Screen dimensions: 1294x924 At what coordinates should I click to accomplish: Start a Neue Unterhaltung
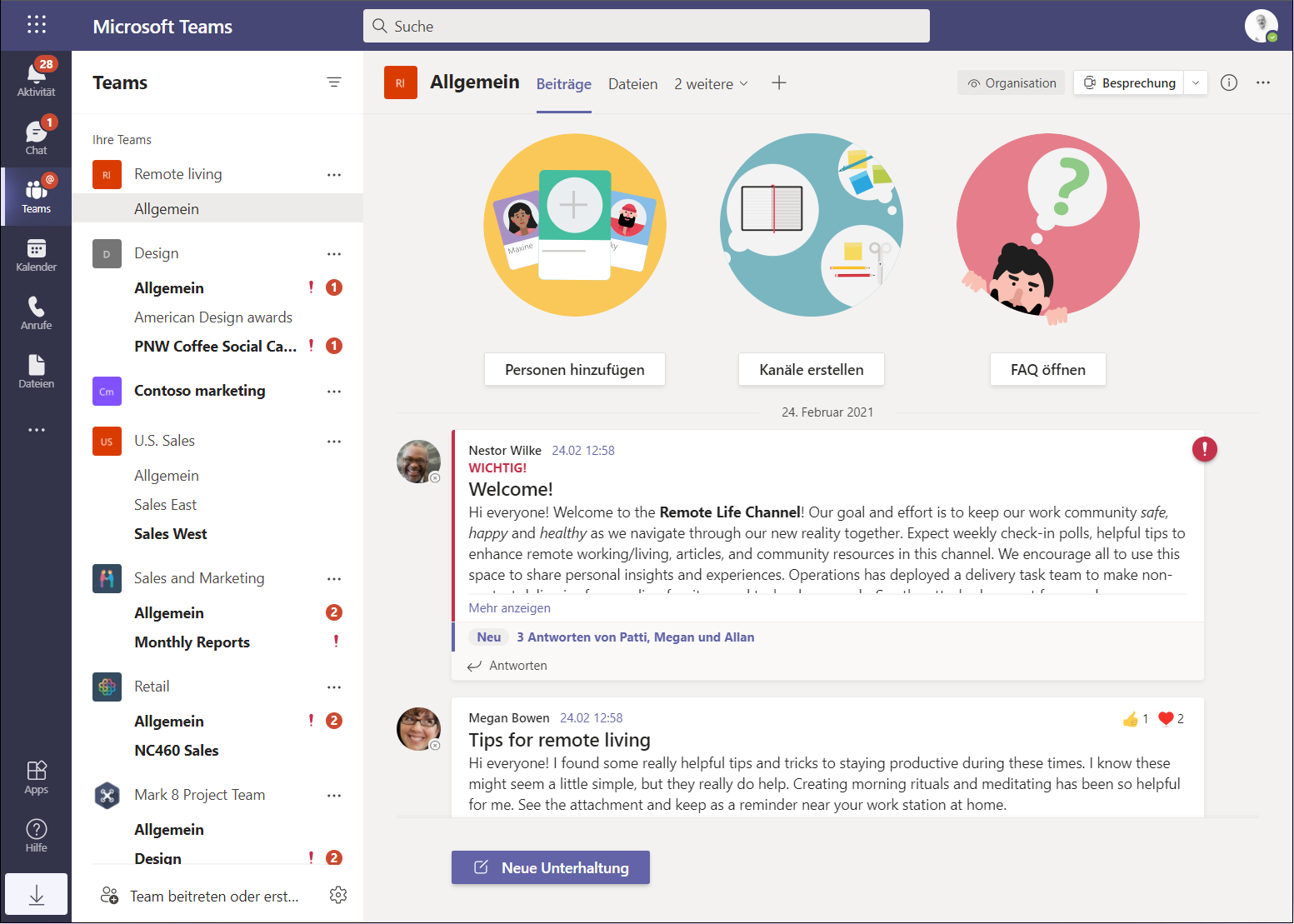click(x=551, y=867)
